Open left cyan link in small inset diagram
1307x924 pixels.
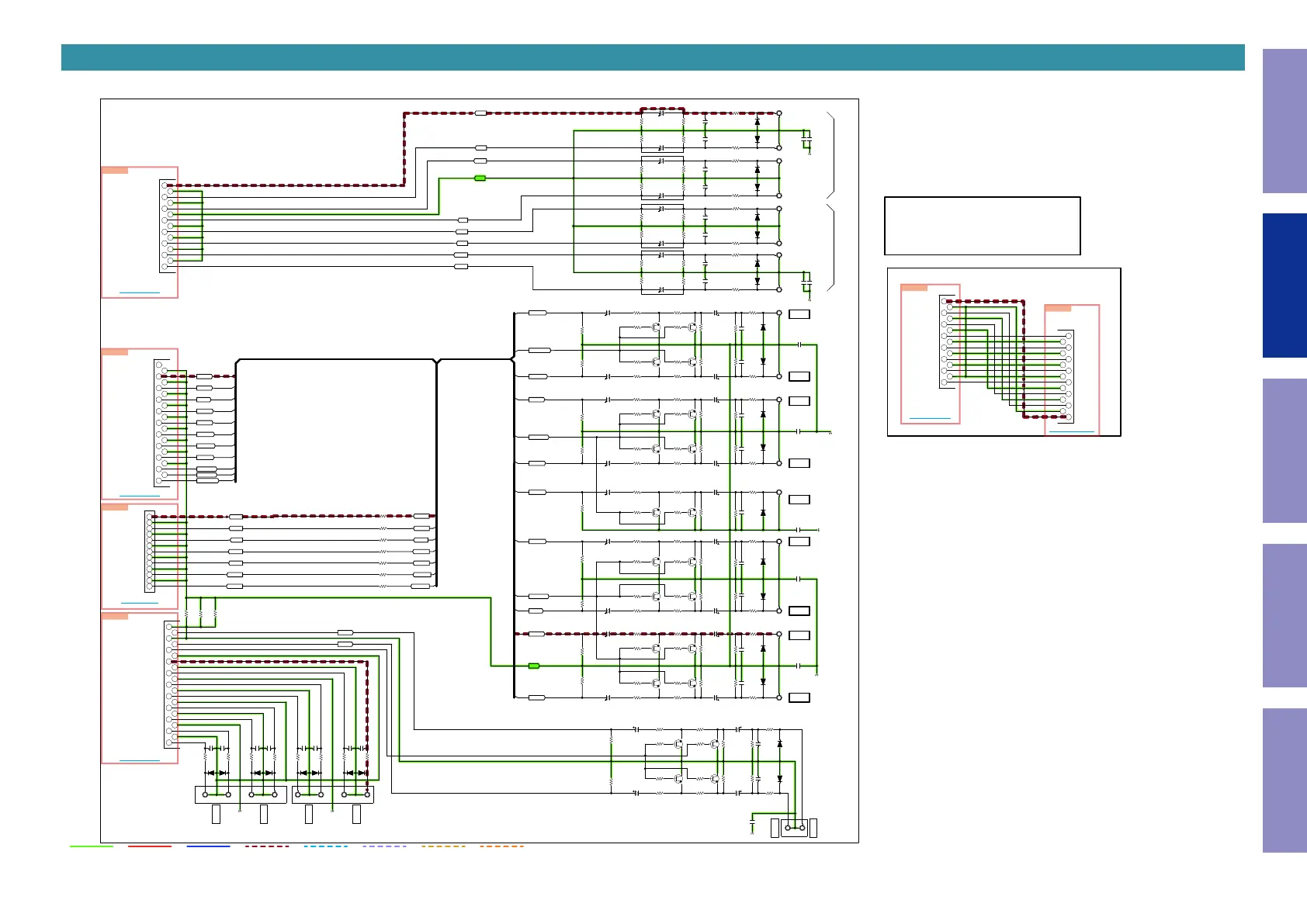929,419
